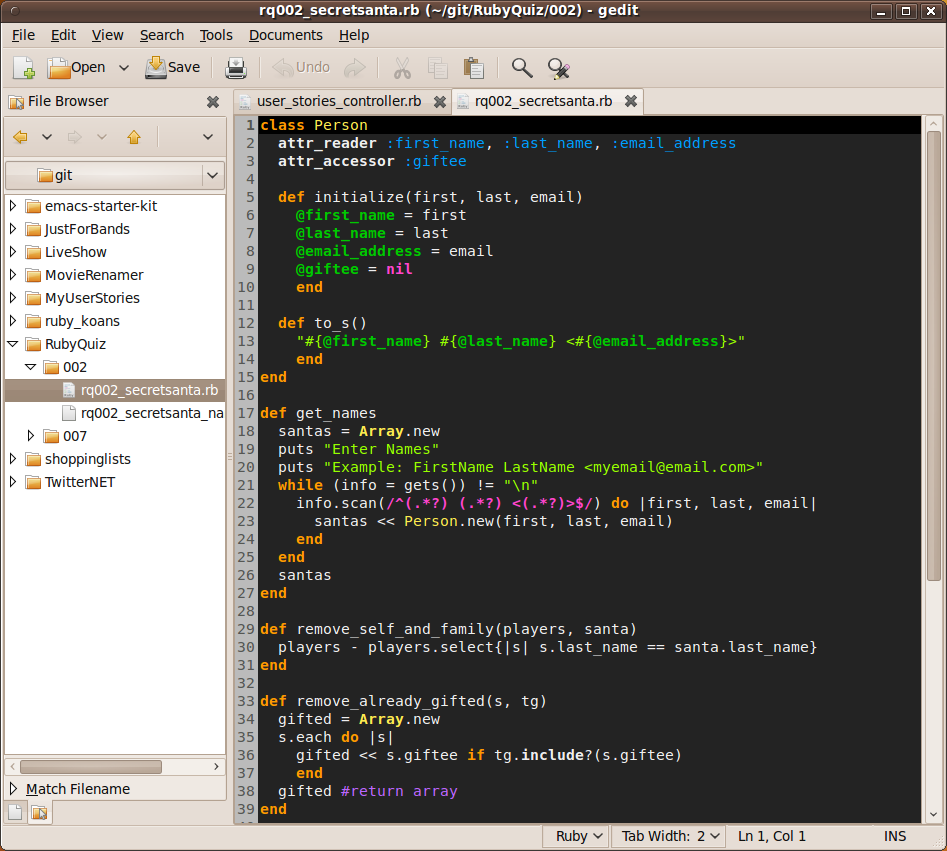
Task: Switch to user_stories_controller.rb tab
Action: coord(338,101)
